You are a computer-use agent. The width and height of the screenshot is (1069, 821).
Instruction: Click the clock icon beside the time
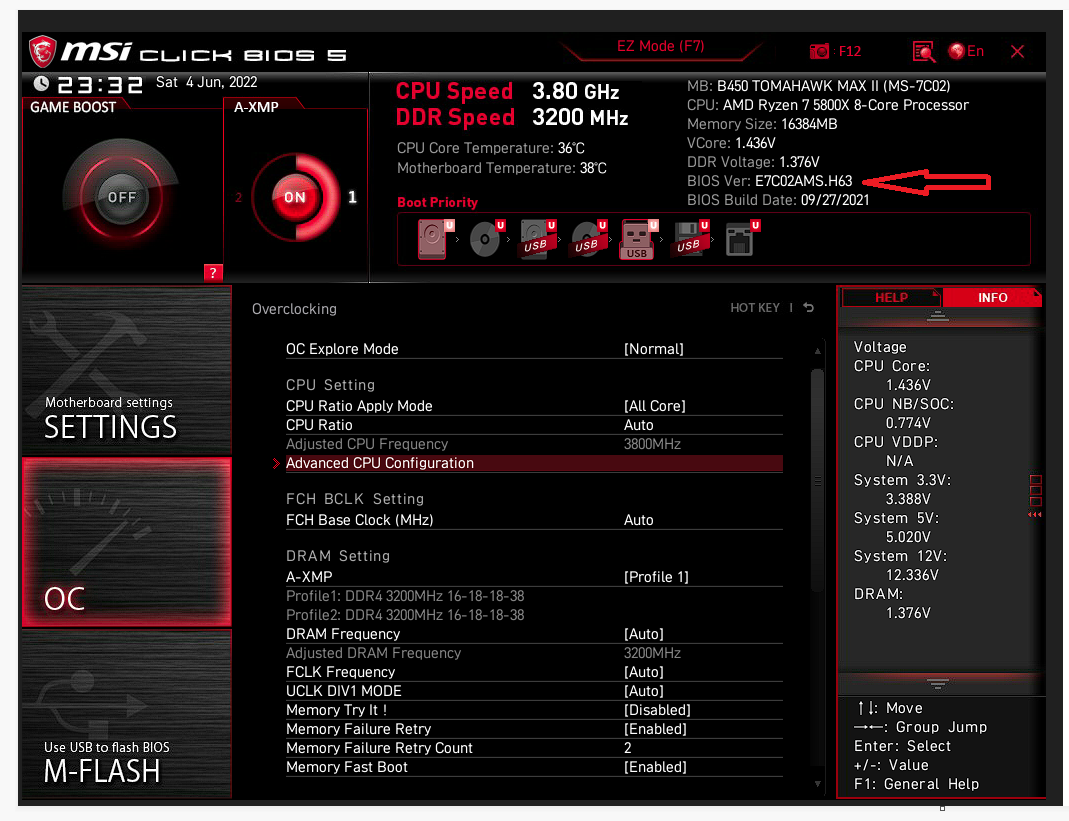(42, 83)
